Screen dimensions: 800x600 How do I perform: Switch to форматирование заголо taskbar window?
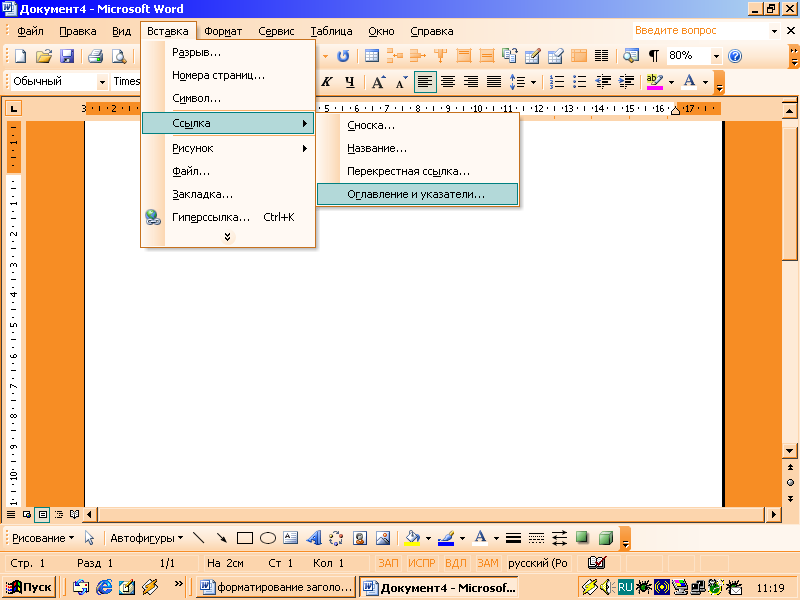point(277,587)
